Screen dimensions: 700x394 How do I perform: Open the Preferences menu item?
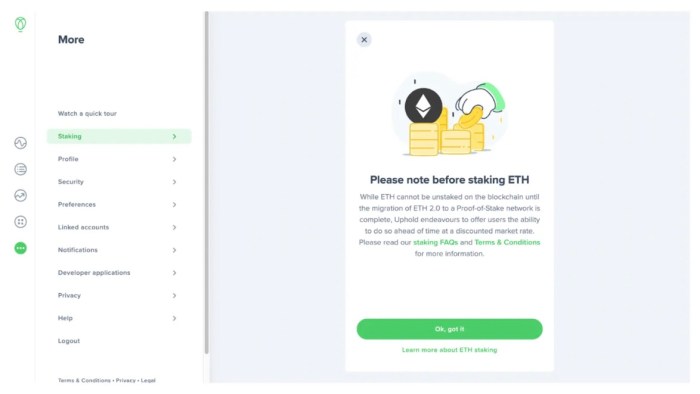(119, 204)
